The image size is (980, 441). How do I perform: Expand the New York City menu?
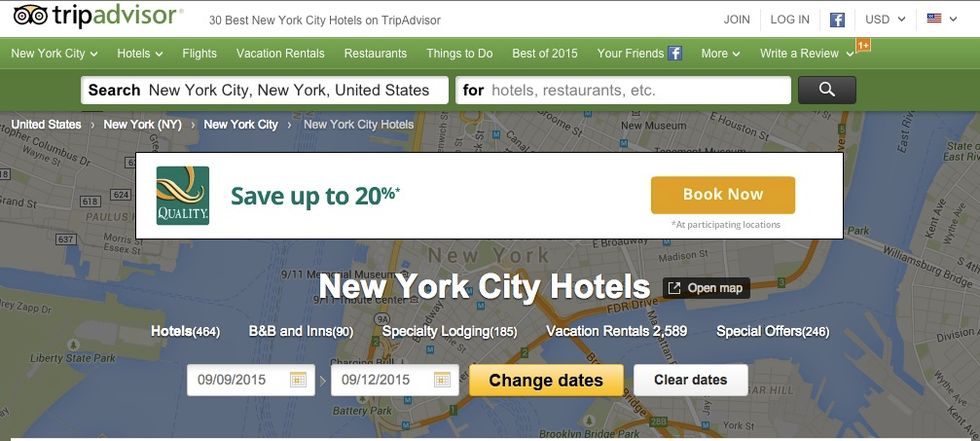[54, 54]
